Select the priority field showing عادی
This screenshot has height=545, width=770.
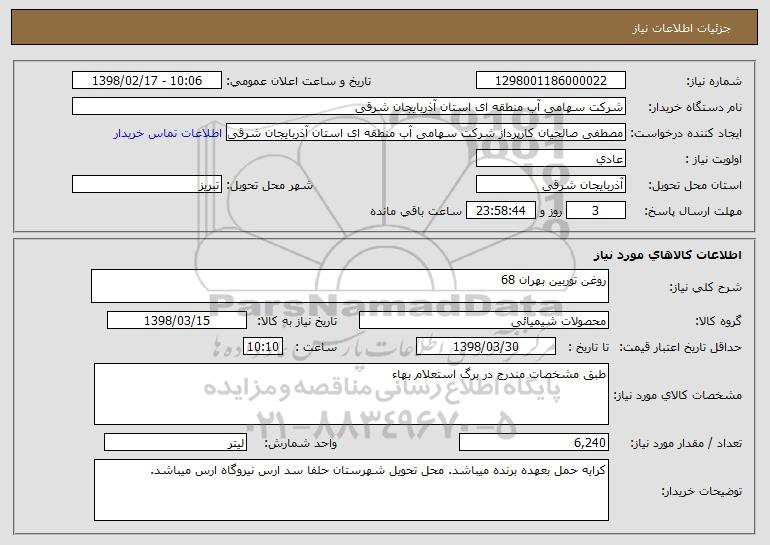click(550, 159)
